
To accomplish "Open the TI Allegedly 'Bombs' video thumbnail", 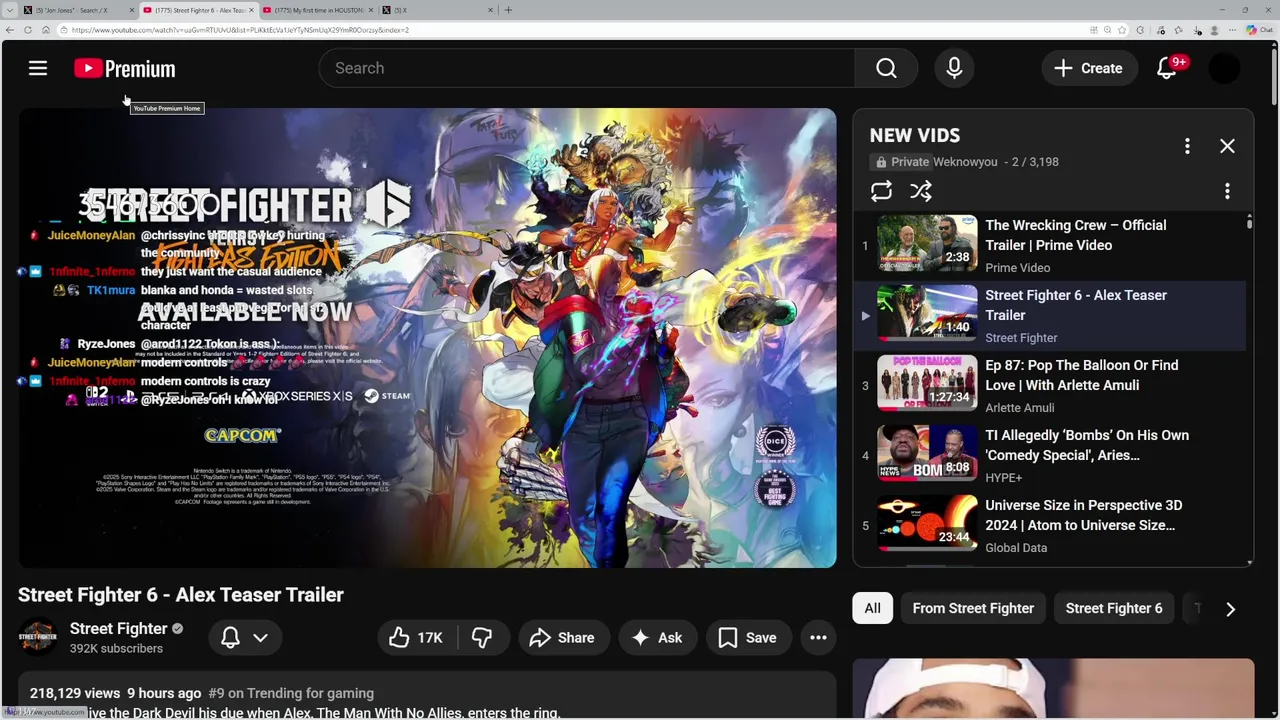I will click(927, 453).
